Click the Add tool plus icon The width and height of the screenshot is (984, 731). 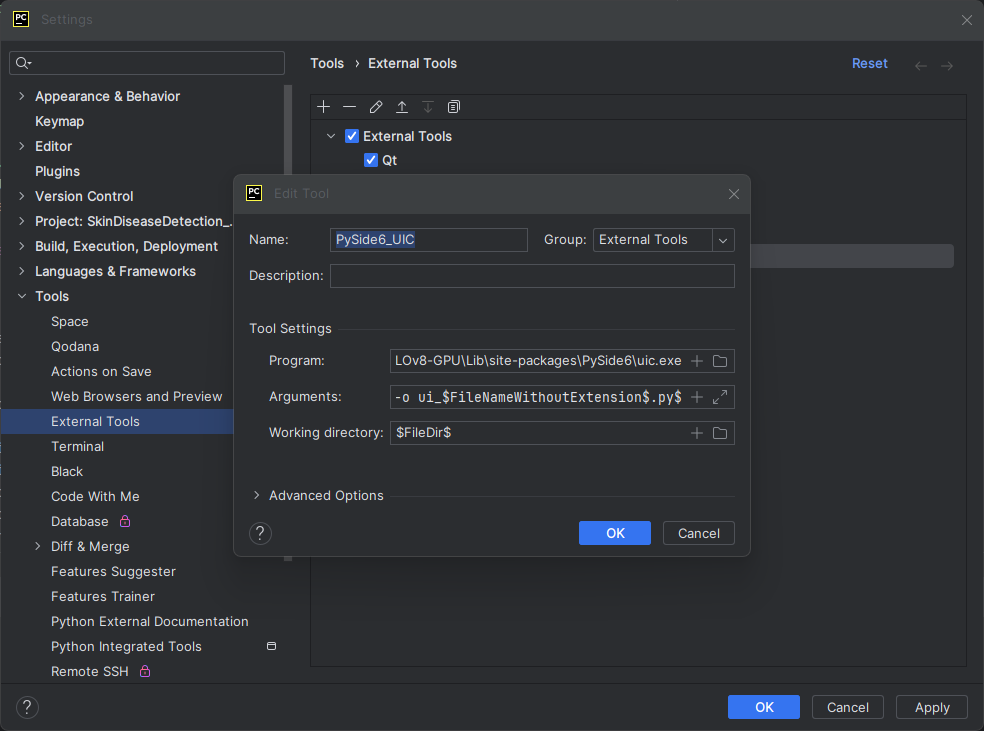pos(323,107)
